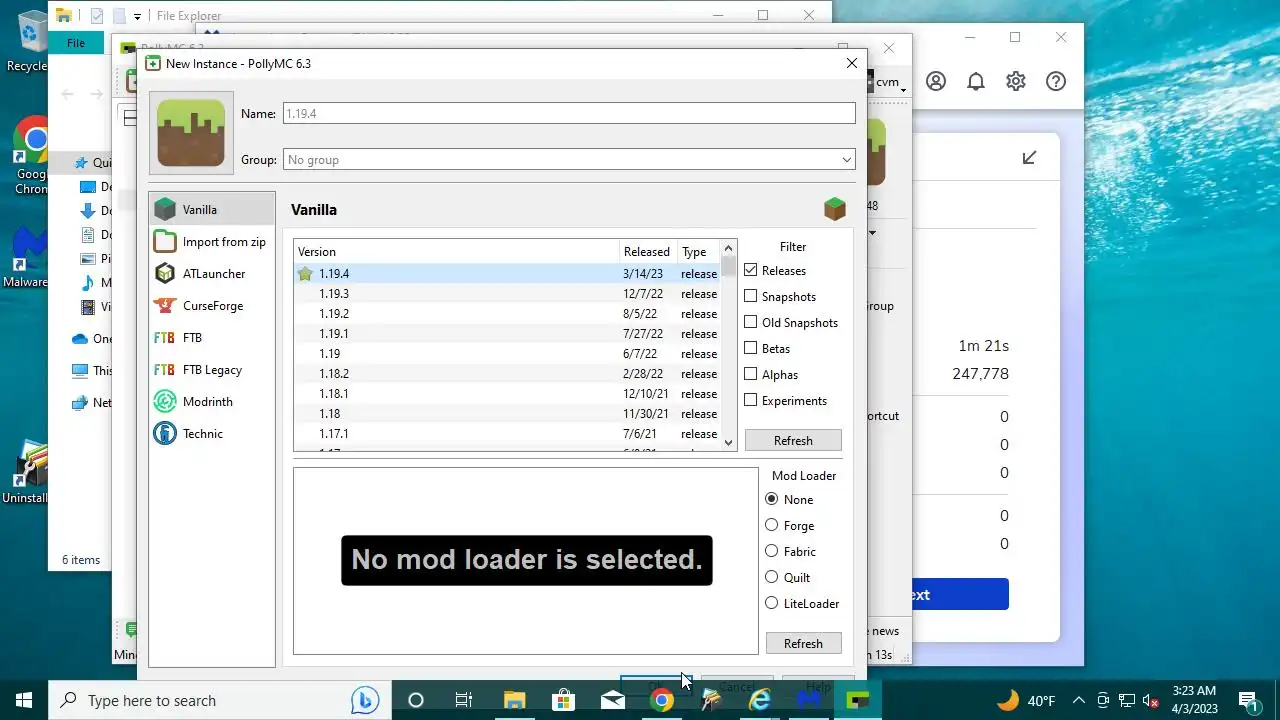Open the ATLauncher modpack source
The image size is (1280, 720).
click(212, 273)
